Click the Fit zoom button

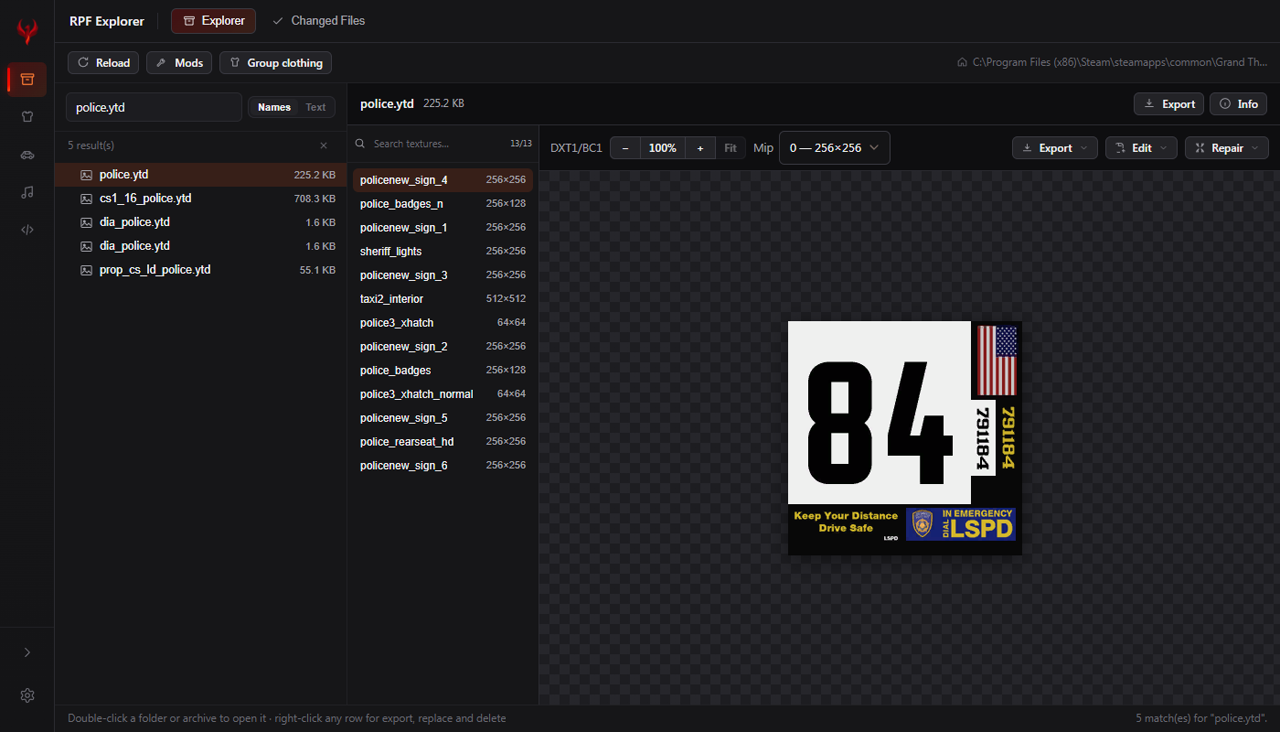point(730,148)
